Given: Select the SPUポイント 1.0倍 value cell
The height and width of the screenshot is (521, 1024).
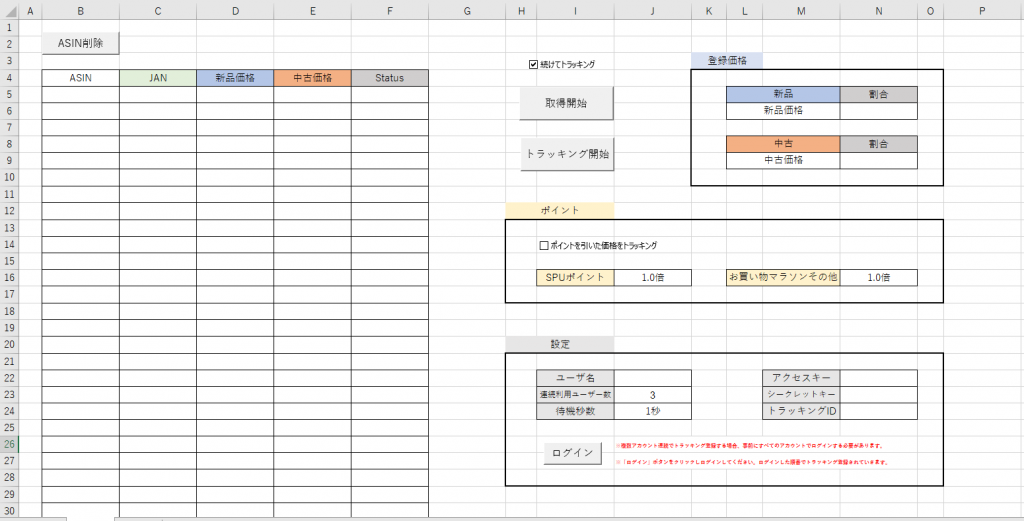Looking at the screenshot, I should 652,277.
